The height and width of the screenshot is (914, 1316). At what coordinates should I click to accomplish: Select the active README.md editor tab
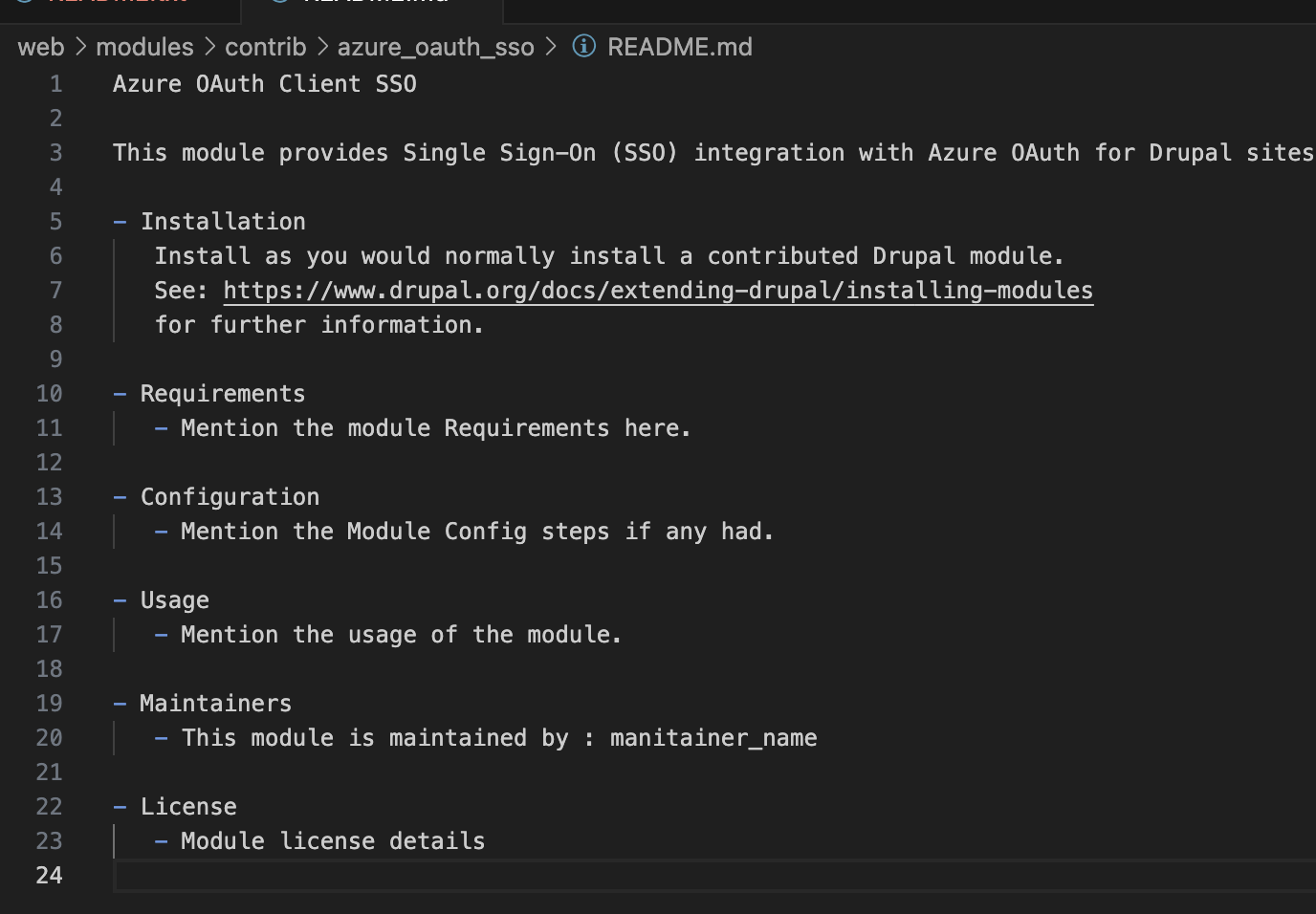click(x=373, y=5)
